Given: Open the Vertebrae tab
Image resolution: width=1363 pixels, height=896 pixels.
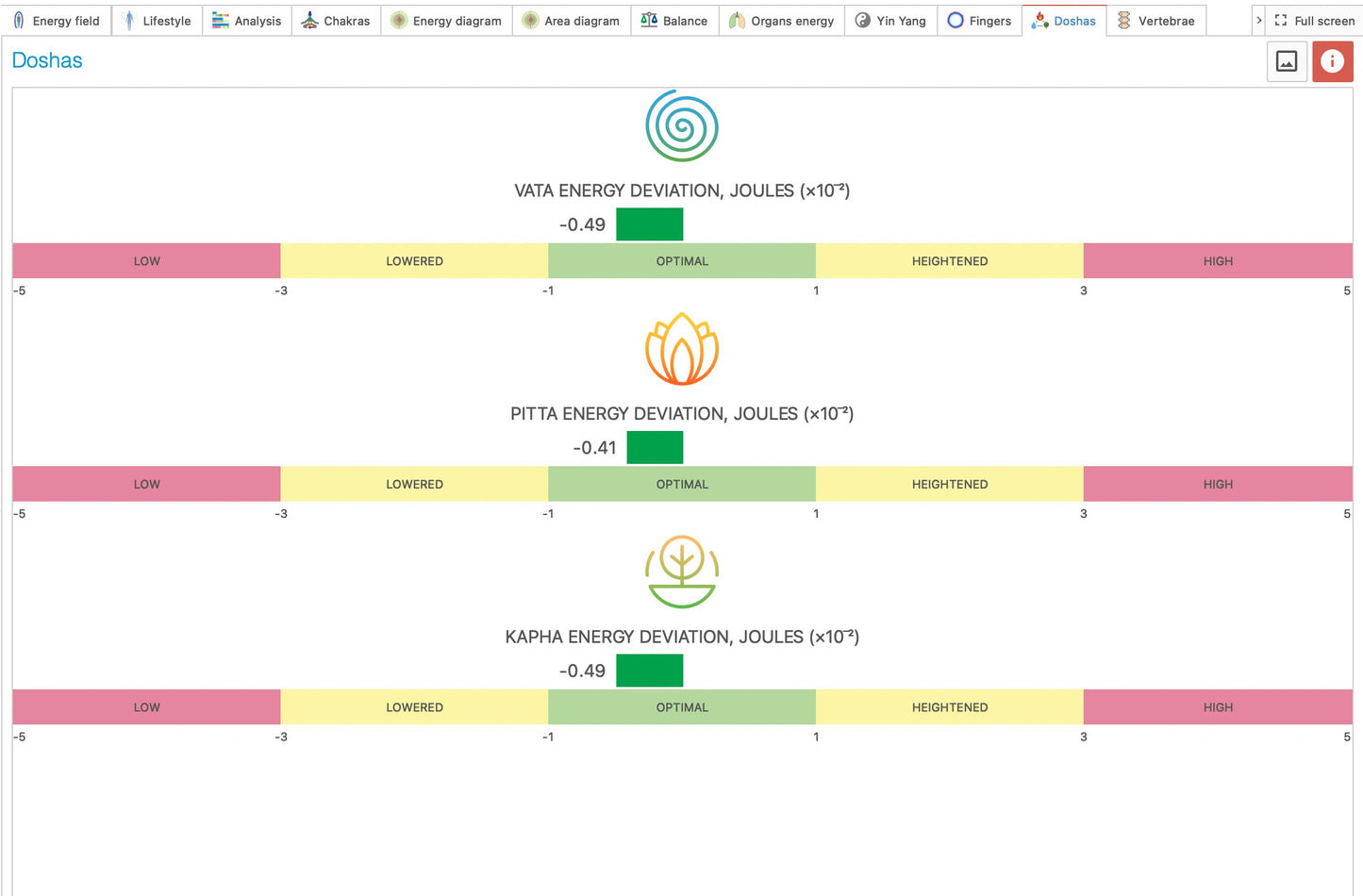Looking at the screenshot, I should point(1156,21).
